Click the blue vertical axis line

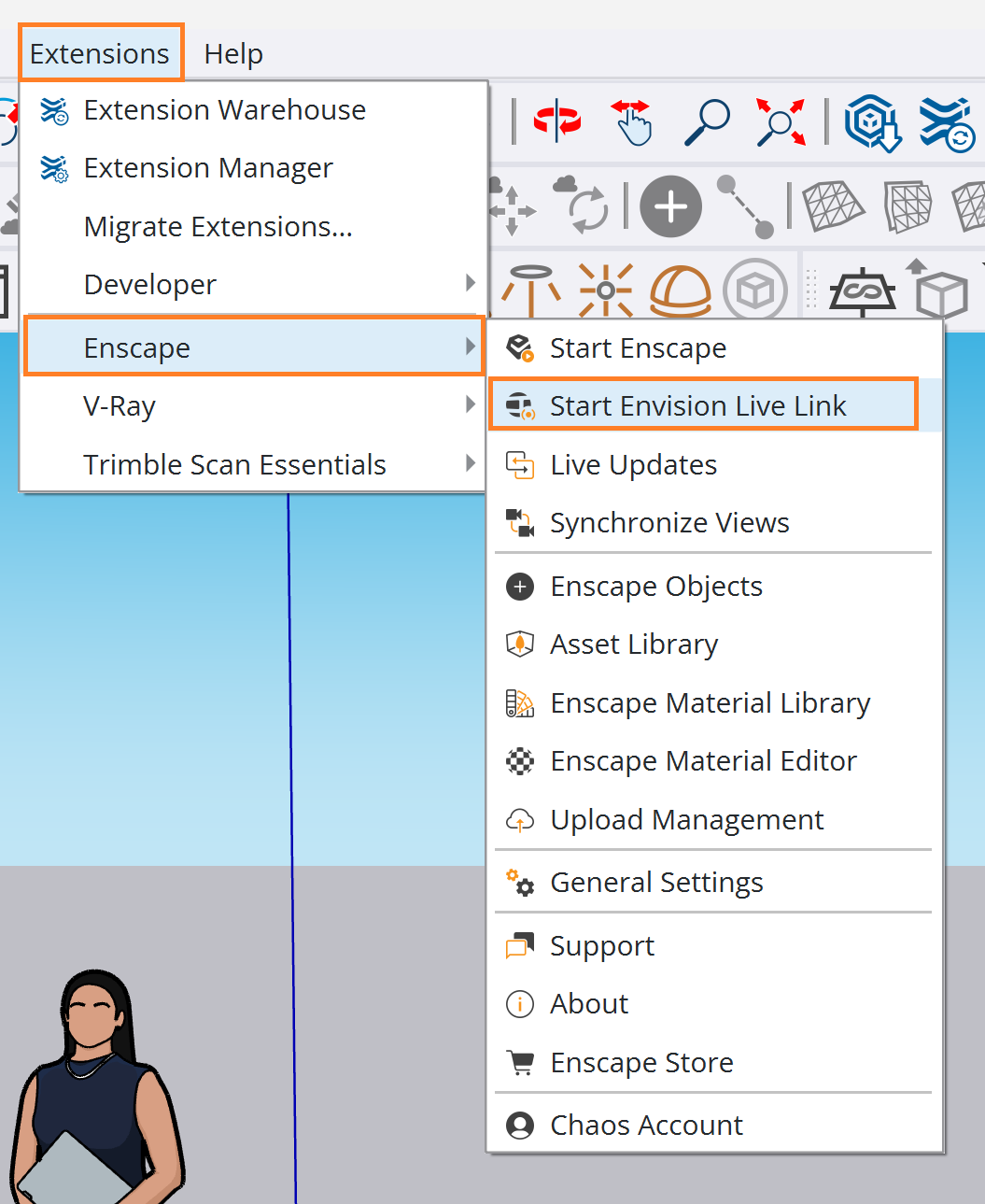coord(291,848)
